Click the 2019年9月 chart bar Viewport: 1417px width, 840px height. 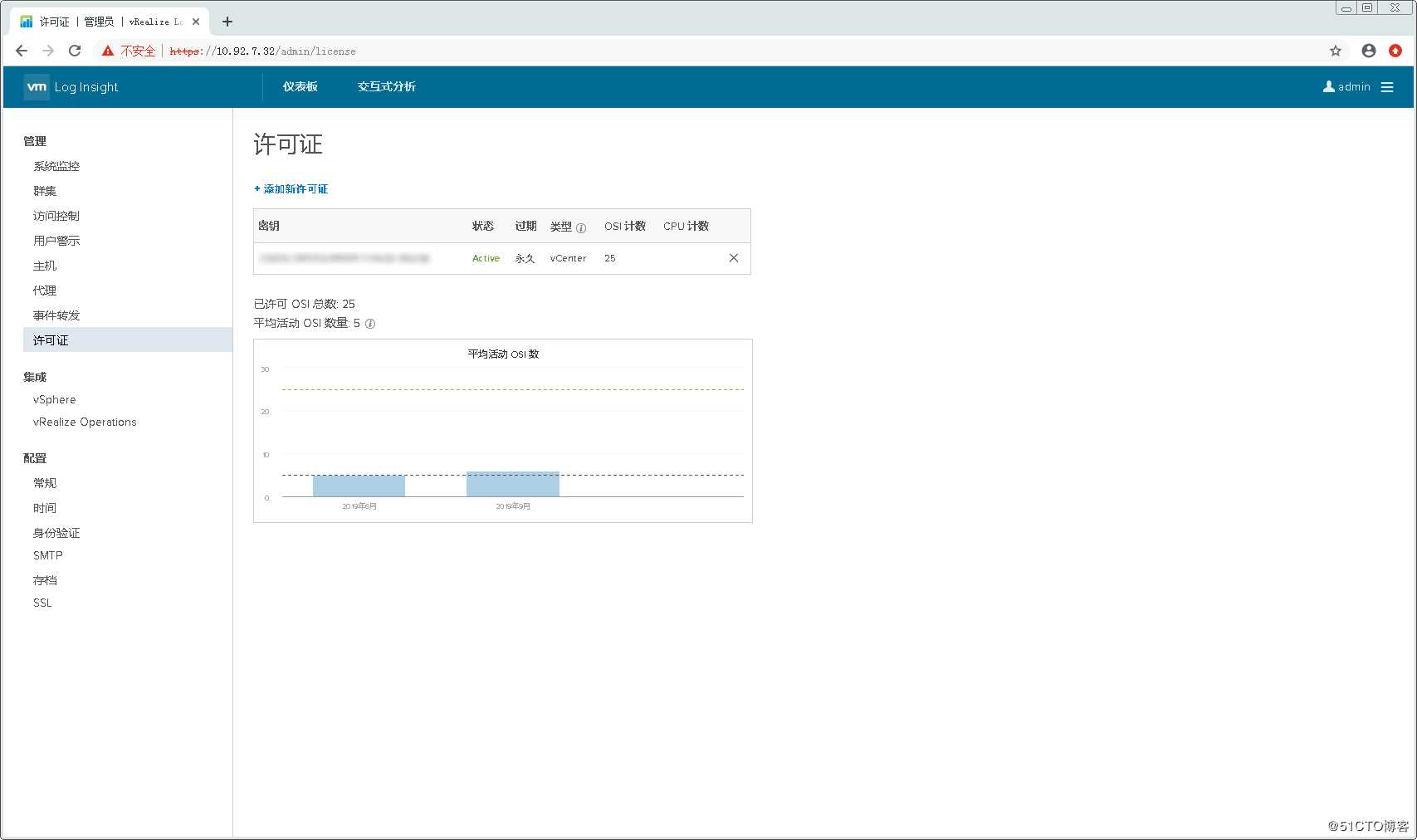click(513, 484)
